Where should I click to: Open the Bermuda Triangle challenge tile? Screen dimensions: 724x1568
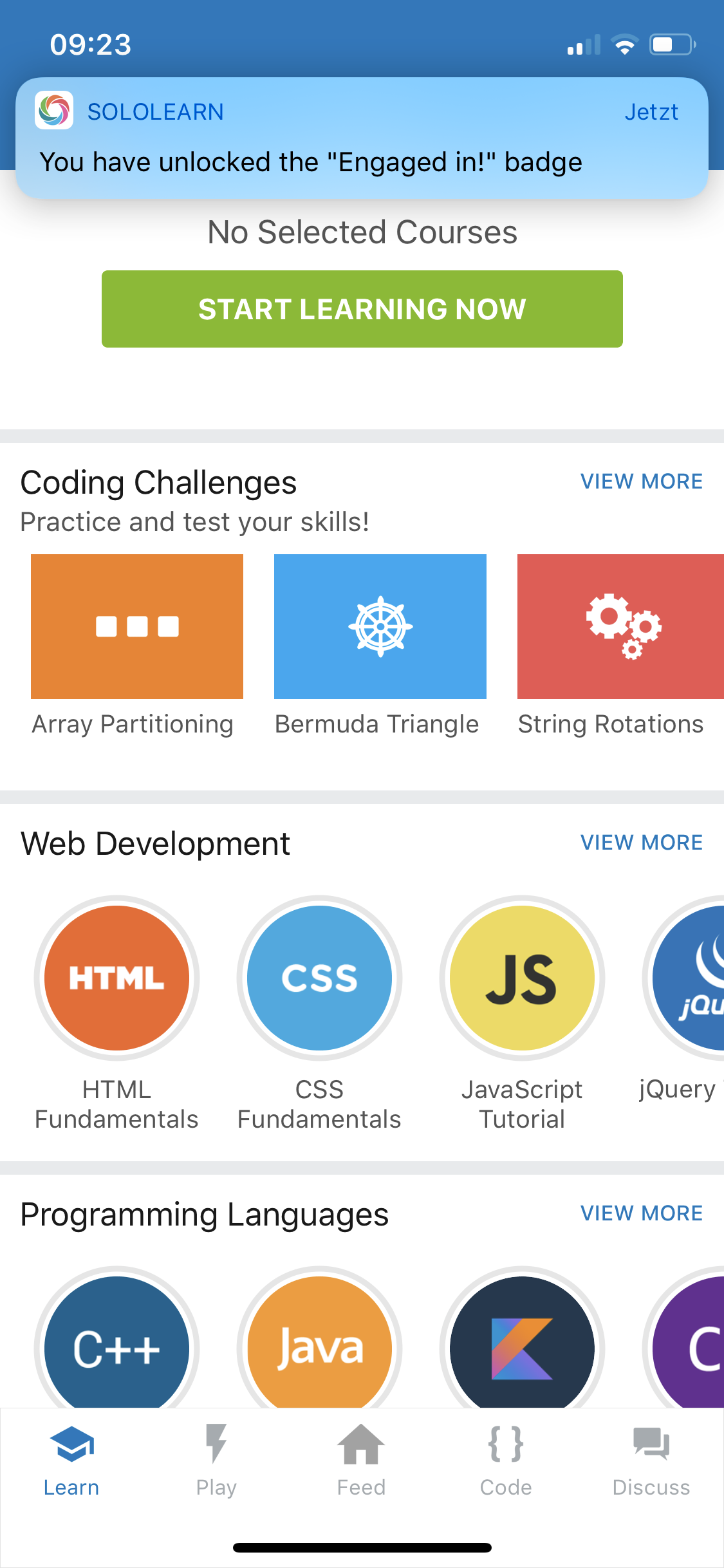coord(380,626)
